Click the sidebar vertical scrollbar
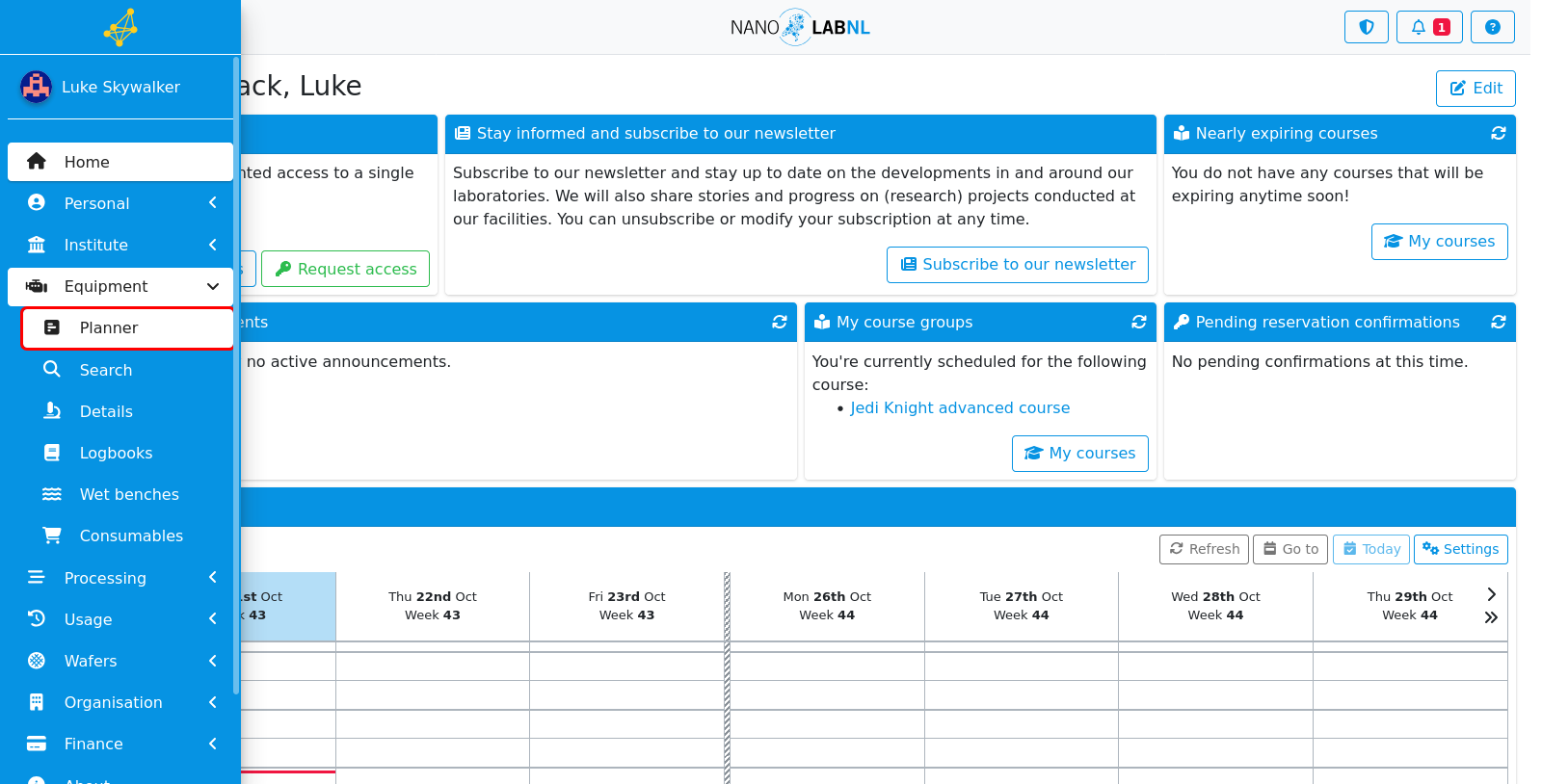Image resolution: width=1542 pixels, height=784 pixels. [x=236, y=376]
